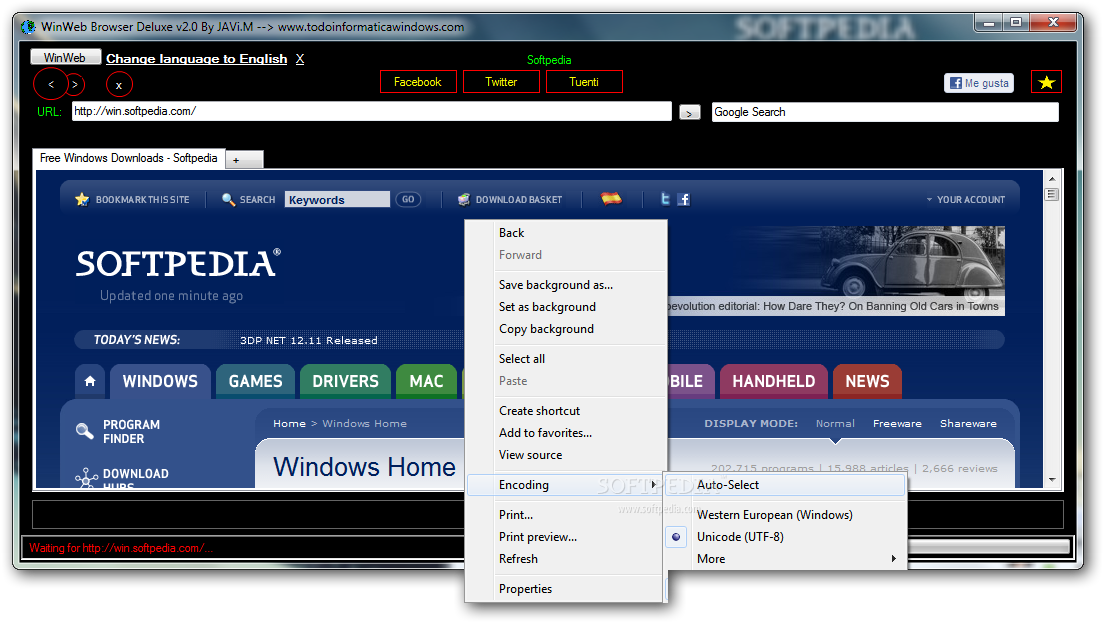The image size is (1104, 623).
Task: Click the page scrollbar up arrow
Action: click(1052, 179)
